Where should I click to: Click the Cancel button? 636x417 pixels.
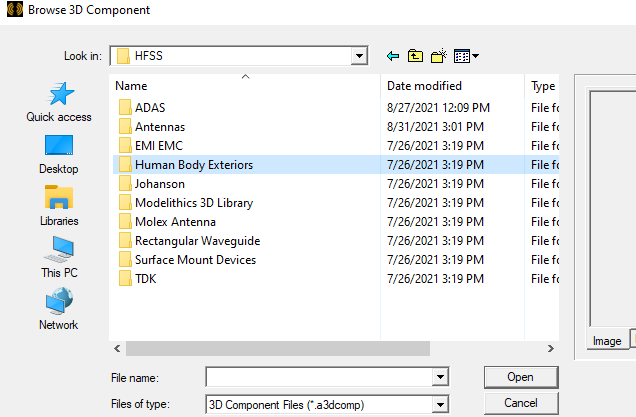521,403
